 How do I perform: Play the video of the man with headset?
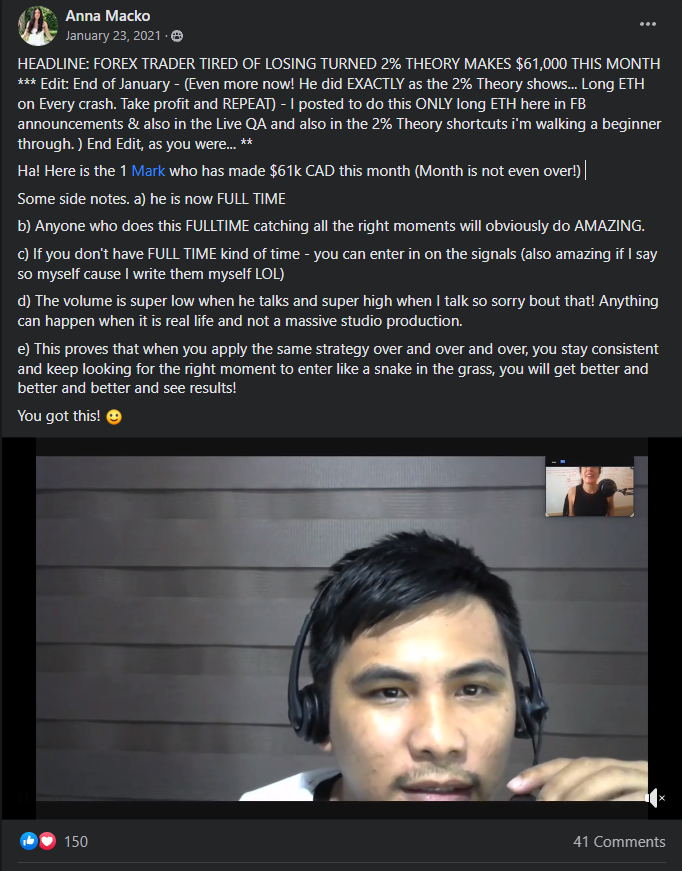coord(342,628)
